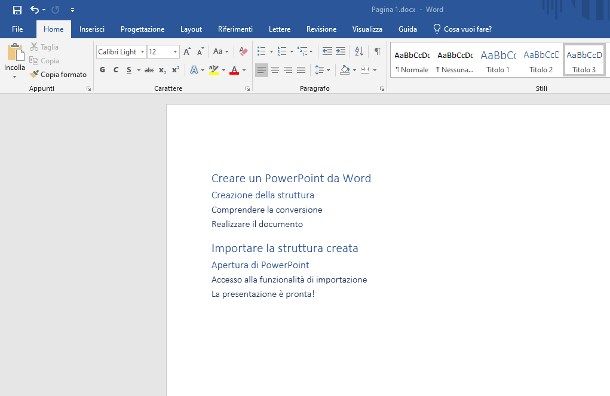Switch to the Revisione tab
Viewport: 610px width, 396px height.
pyautogui.click(x=321, y=29)
